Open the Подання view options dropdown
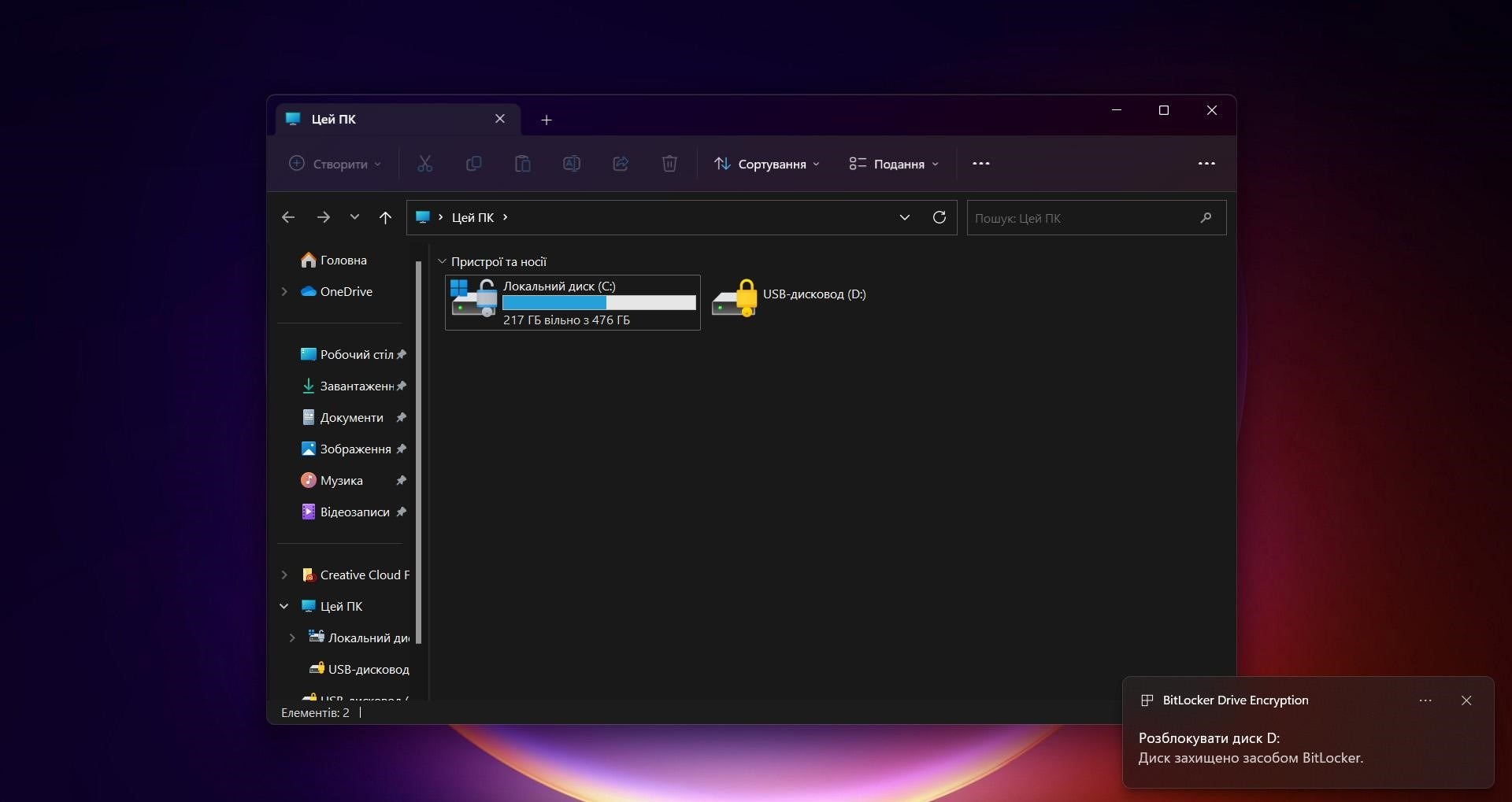 point(894,164)
